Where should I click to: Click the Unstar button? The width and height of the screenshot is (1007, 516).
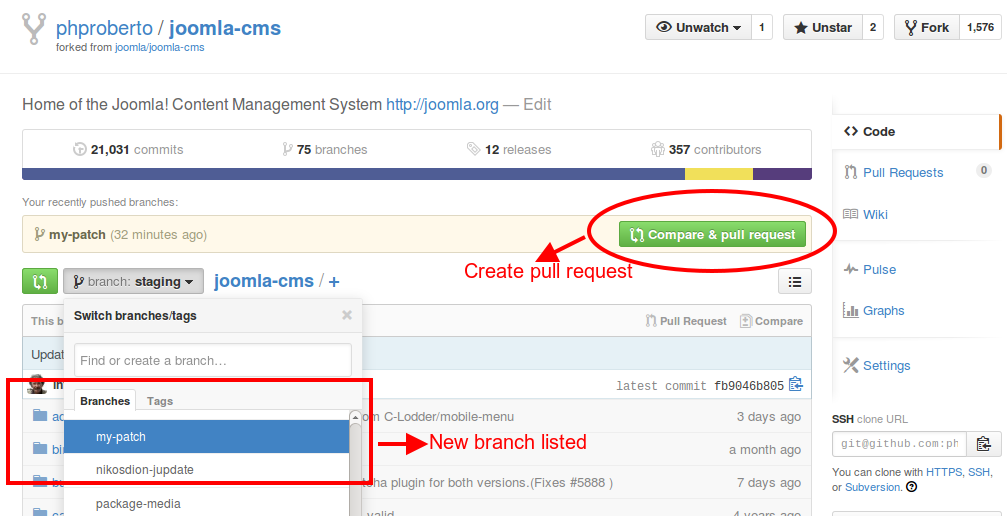(x=823, y=28)
